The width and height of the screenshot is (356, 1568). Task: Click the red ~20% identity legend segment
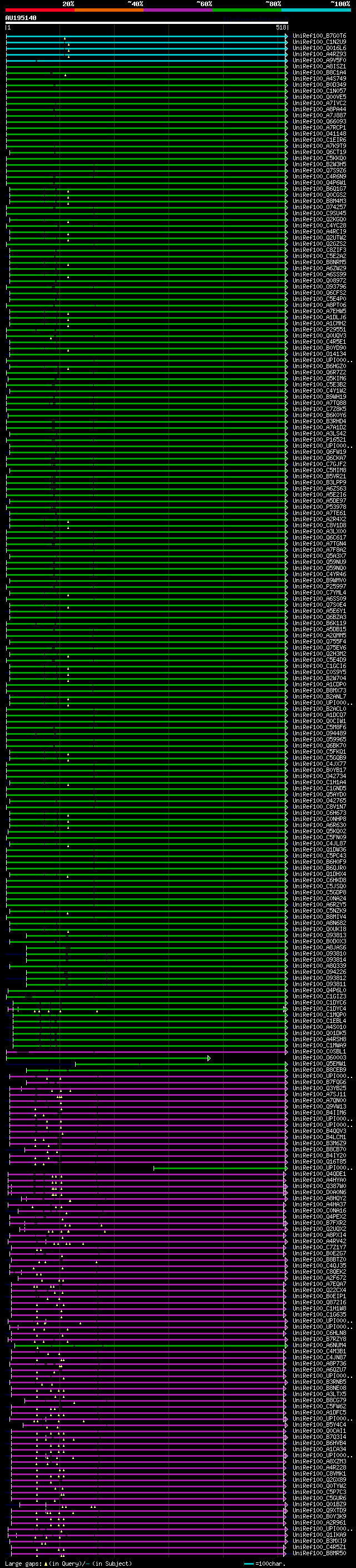(39, 10)
